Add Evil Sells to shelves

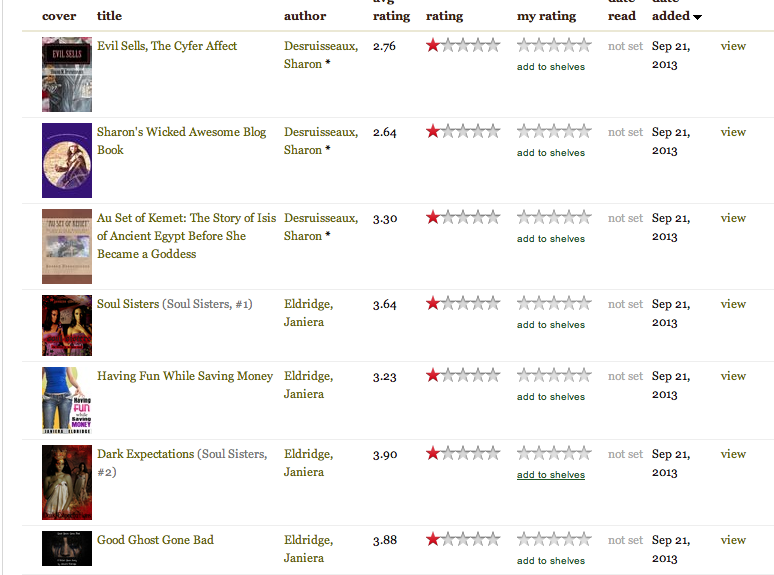tap(551, 67)
